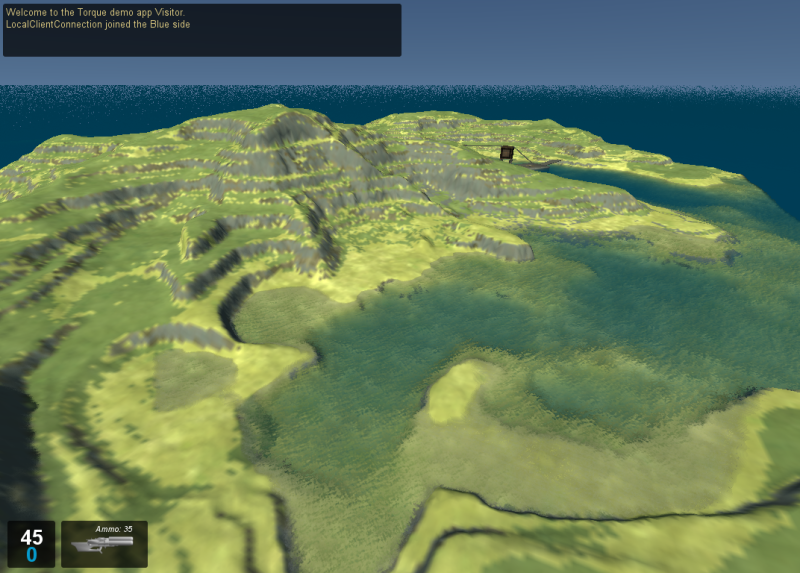Click 'LocalClientConnection joined the Blue side' line
Image resolution: width=800 pixels, height=573 pixels.
pos(98,24)
